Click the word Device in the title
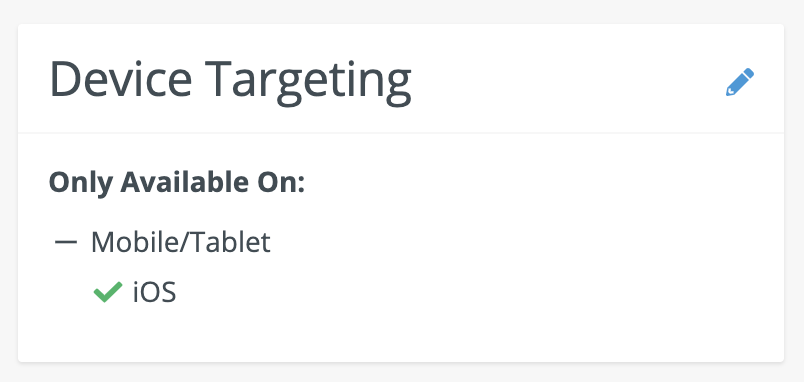 tap(120, 79)
